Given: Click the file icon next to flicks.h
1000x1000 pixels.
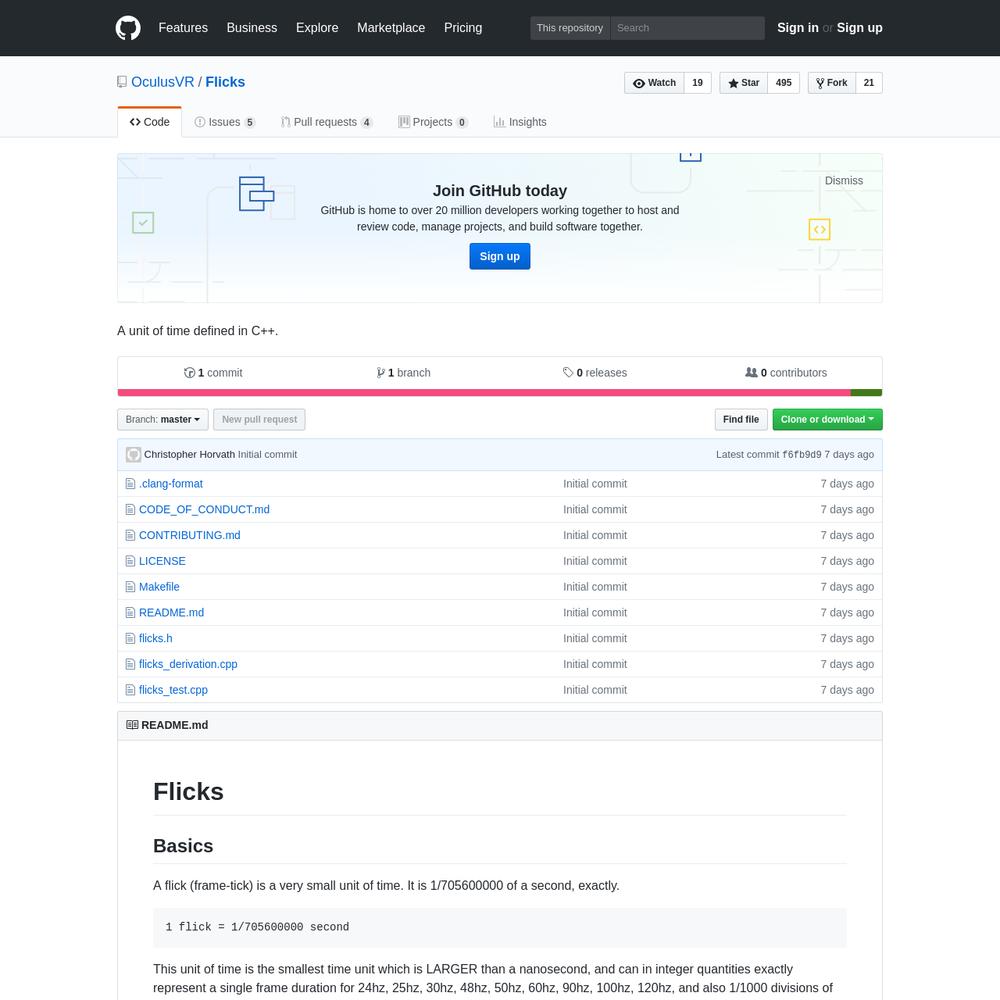Looking at the screenshot, I should pyautogui.click(x=130, y=638).
